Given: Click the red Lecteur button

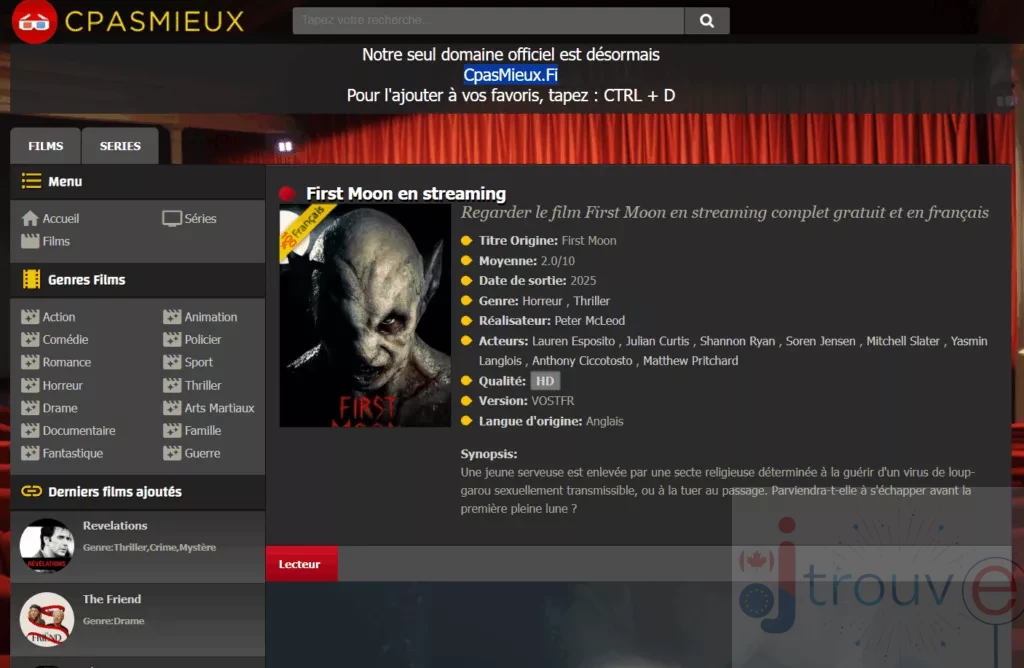Looking at the screenshot, I should point(302,563).
